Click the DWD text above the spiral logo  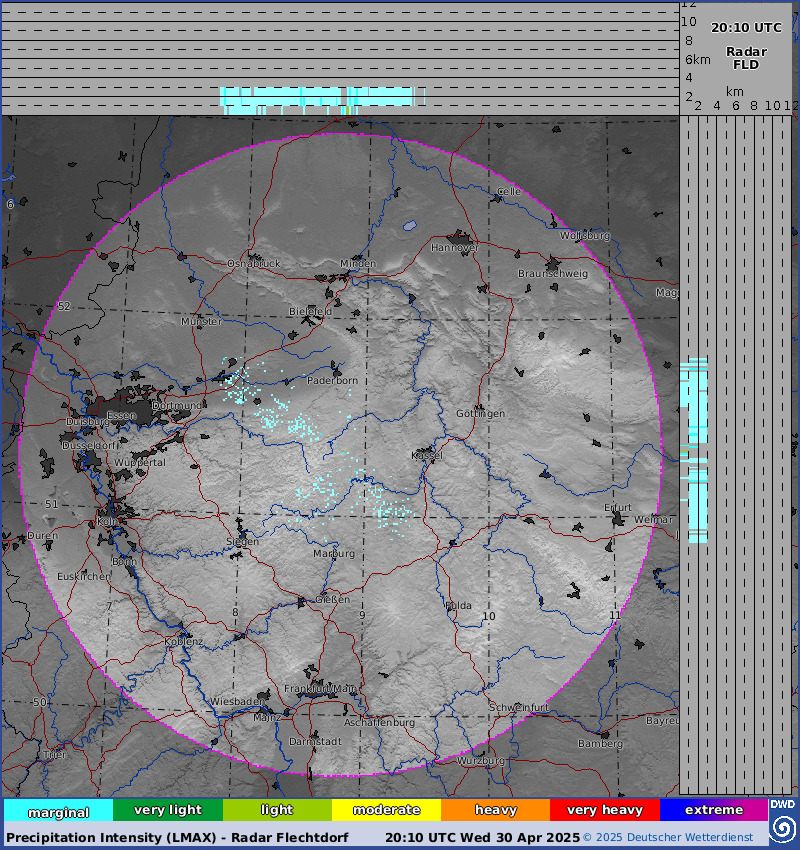[x=782, y=804]
